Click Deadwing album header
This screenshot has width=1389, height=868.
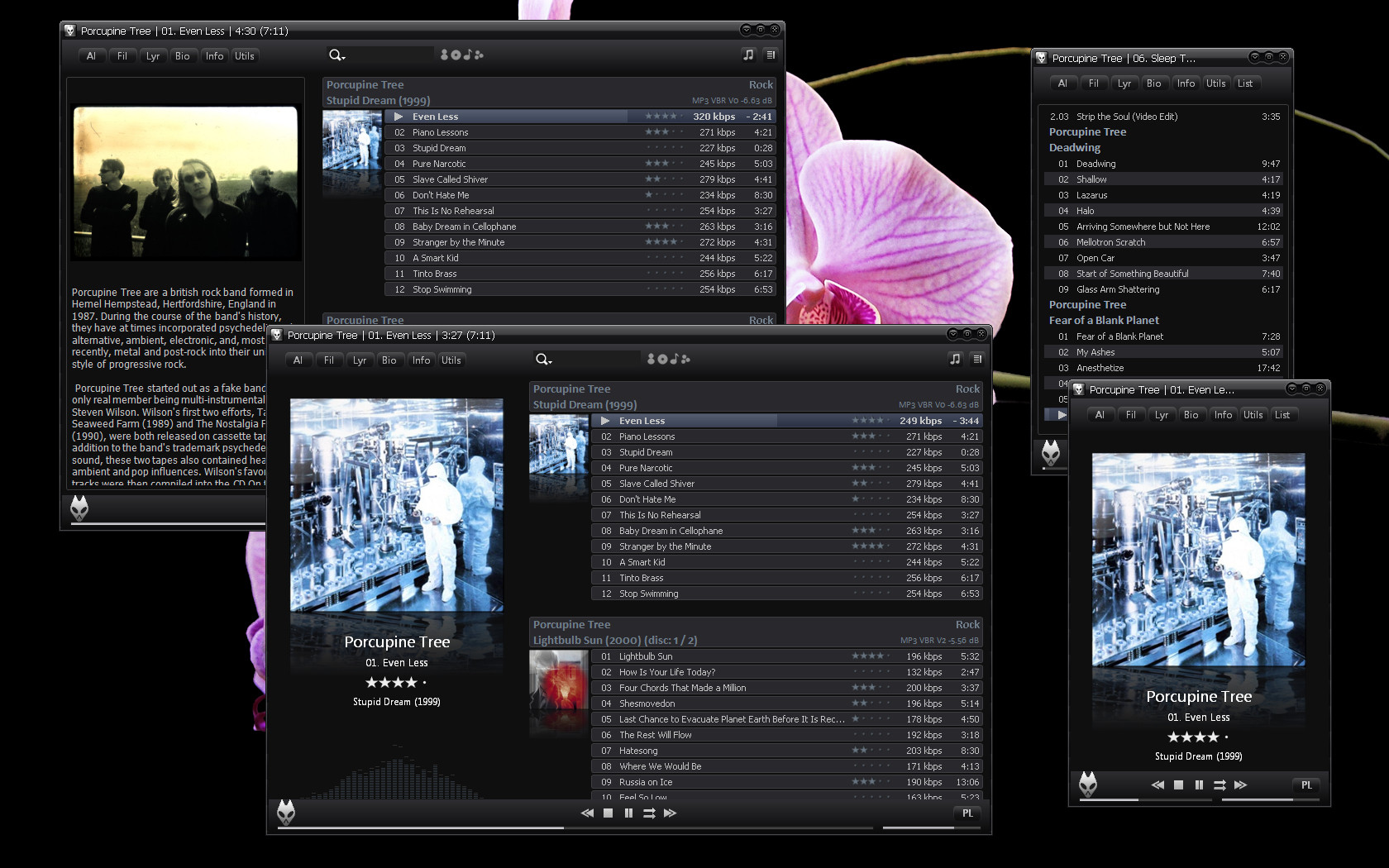(1075, 148)
